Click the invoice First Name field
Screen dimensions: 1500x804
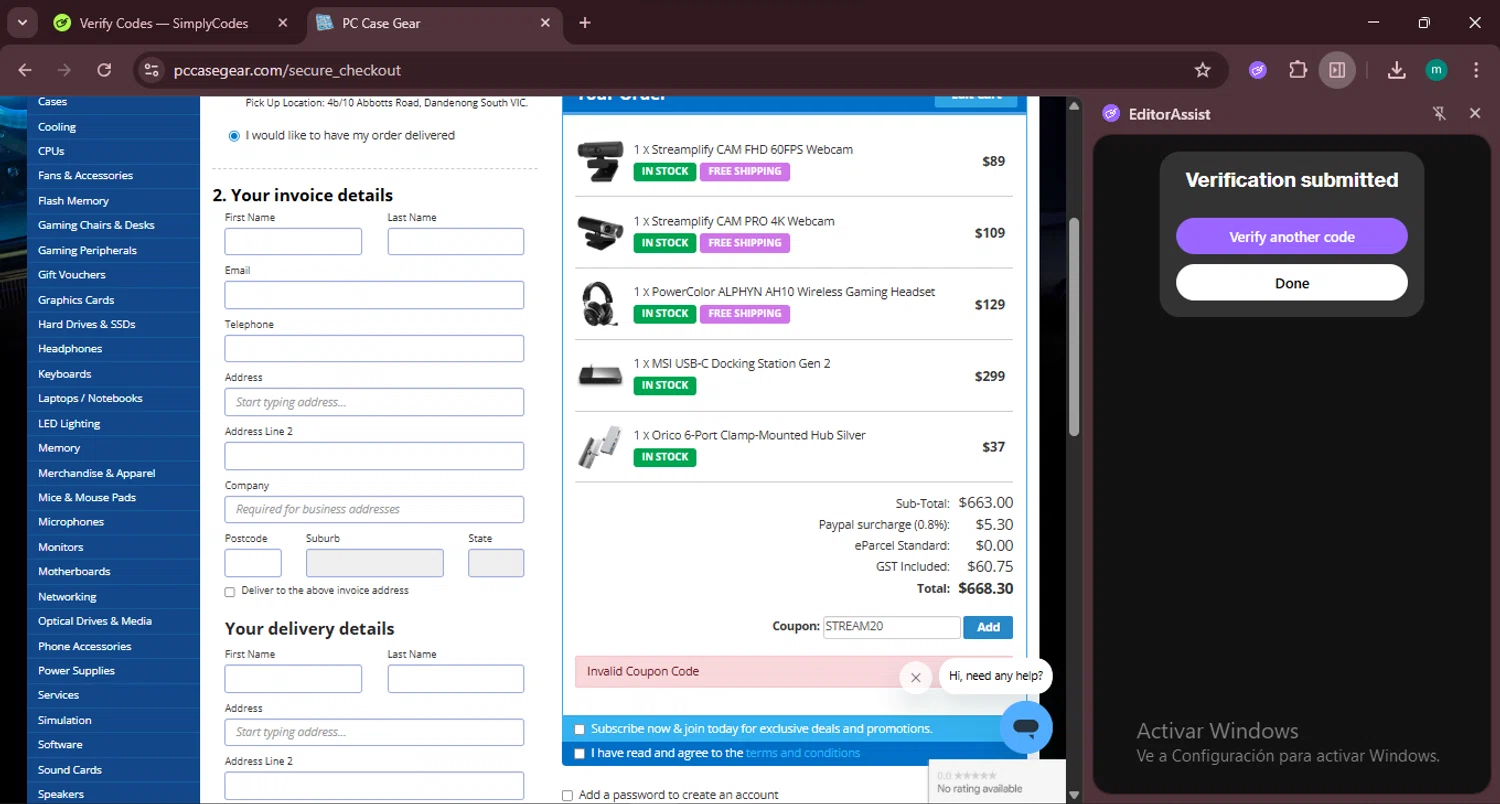[x=293, y=241]
